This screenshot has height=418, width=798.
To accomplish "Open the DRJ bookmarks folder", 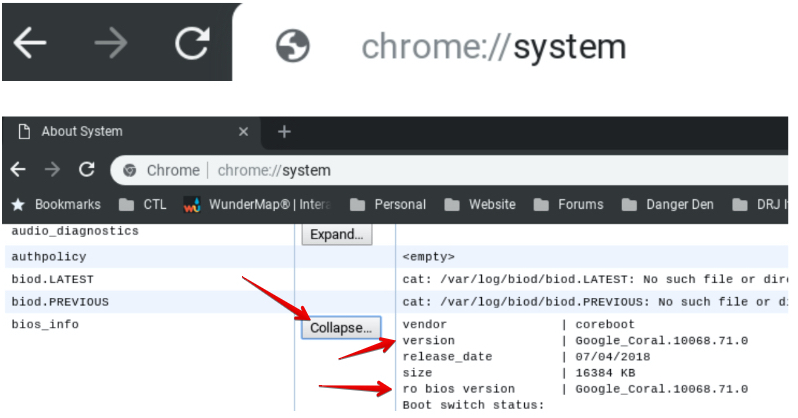I will point(760,205).
